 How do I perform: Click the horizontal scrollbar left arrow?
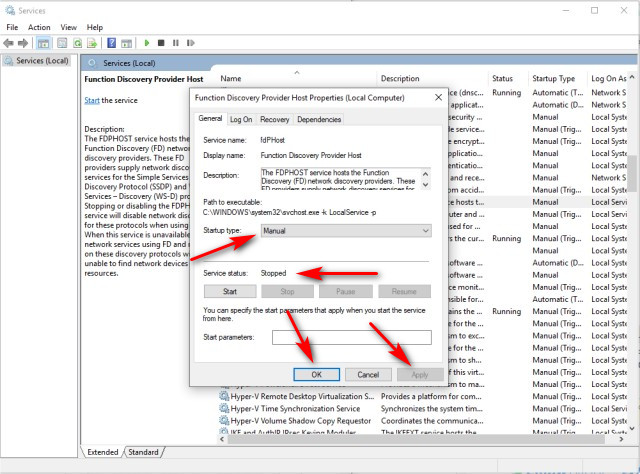click(x=222, y=439)
